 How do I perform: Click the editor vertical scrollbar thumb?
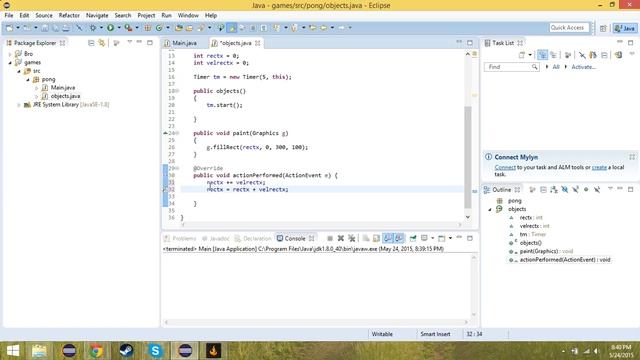coord(468,157)
